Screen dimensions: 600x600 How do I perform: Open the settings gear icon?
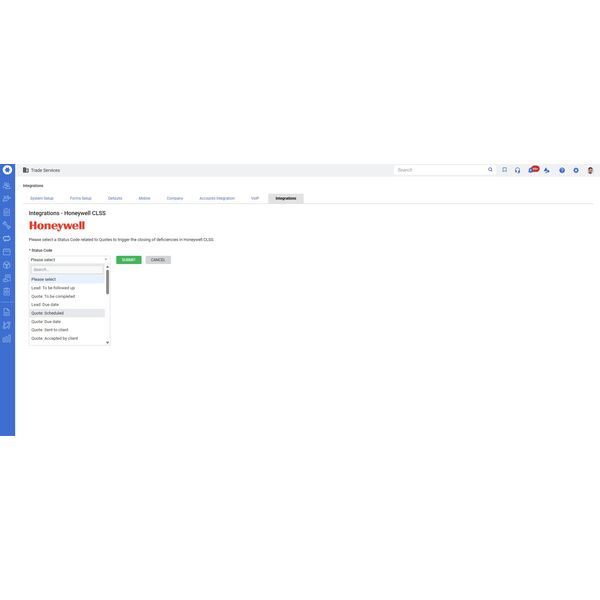(576, 170)
